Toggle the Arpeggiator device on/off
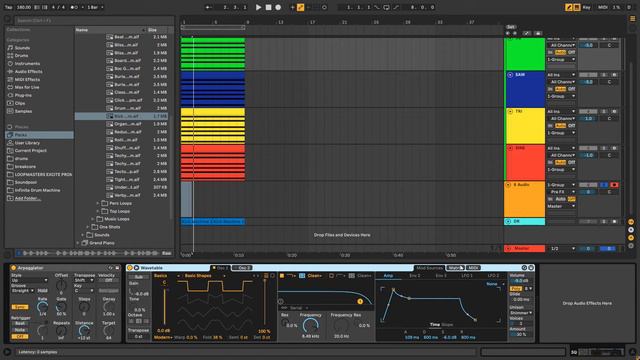The image size is (640, 360). [13, 268]
